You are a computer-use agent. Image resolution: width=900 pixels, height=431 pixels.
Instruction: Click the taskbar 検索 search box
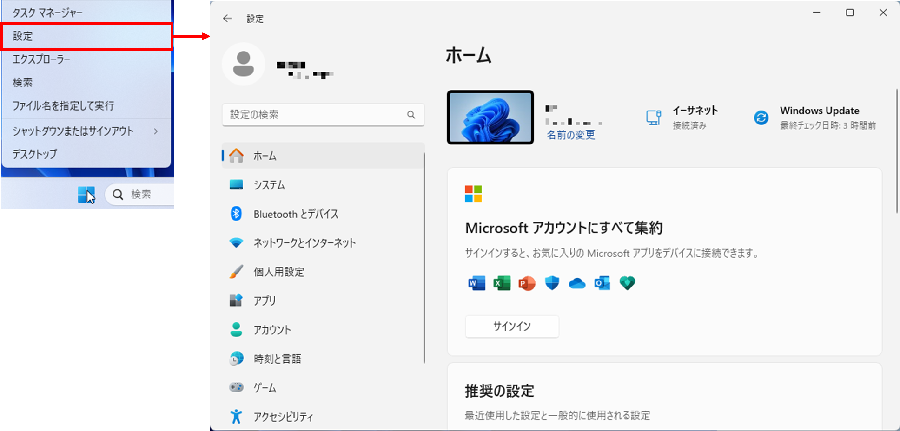click(140, 195)
